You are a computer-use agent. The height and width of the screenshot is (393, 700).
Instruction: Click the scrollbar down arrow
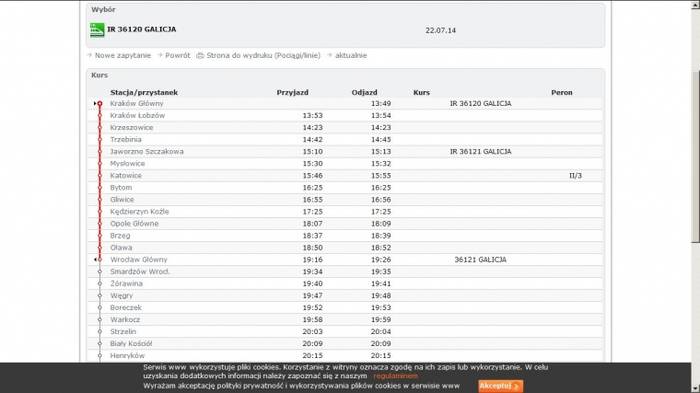pos(695,389)
